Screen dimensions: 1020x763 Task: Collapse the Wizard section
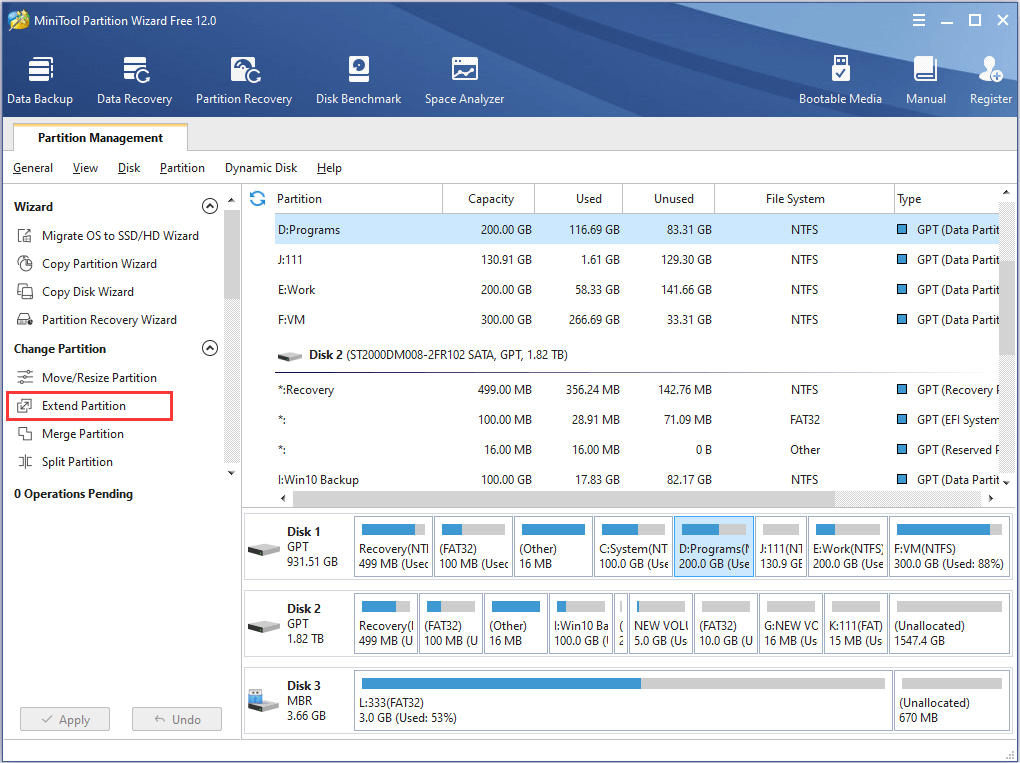(x=209, y=206)
